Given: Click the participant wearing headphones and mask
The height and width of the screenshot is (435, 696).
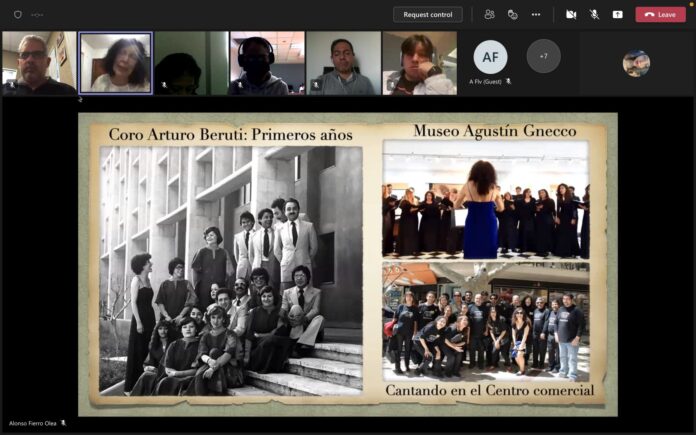Looking at the screenshot, I should 267,63.
